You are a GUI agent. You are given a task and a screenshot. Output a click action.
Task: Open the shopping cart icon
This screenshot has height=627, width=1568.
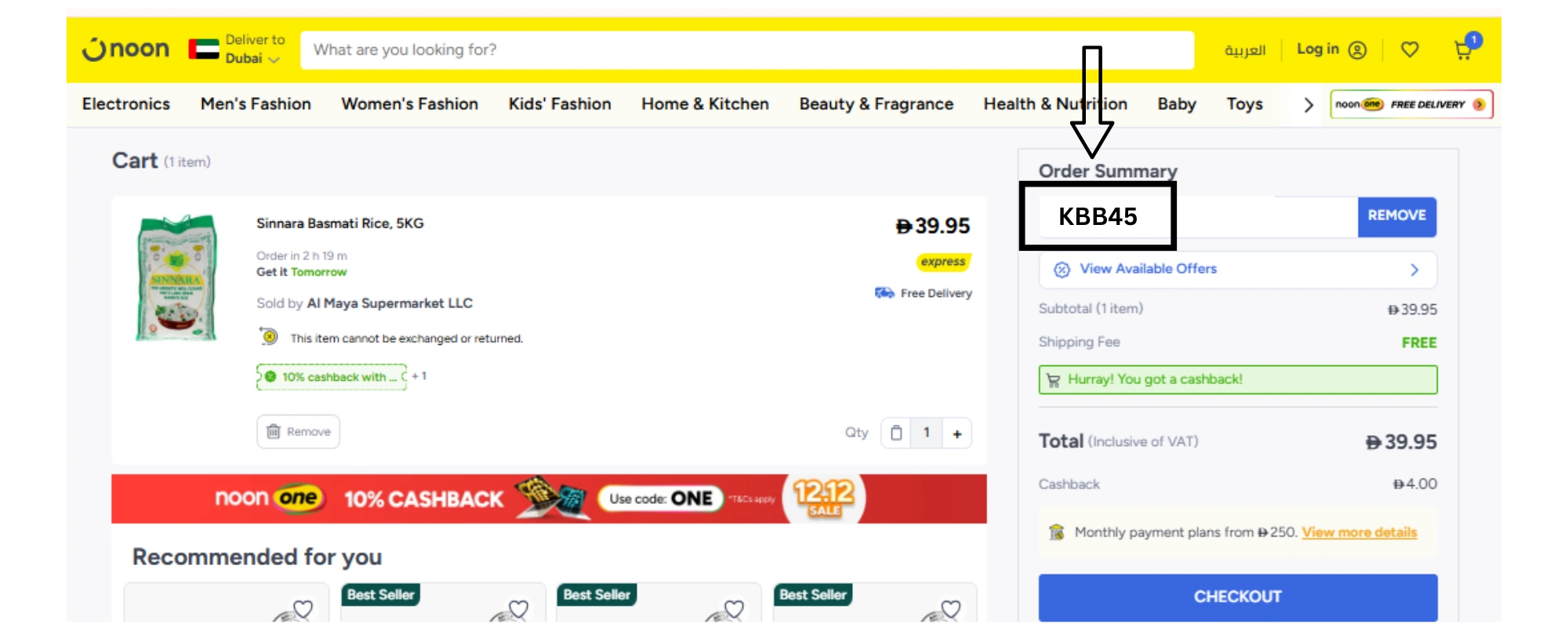click(1463, 50)
